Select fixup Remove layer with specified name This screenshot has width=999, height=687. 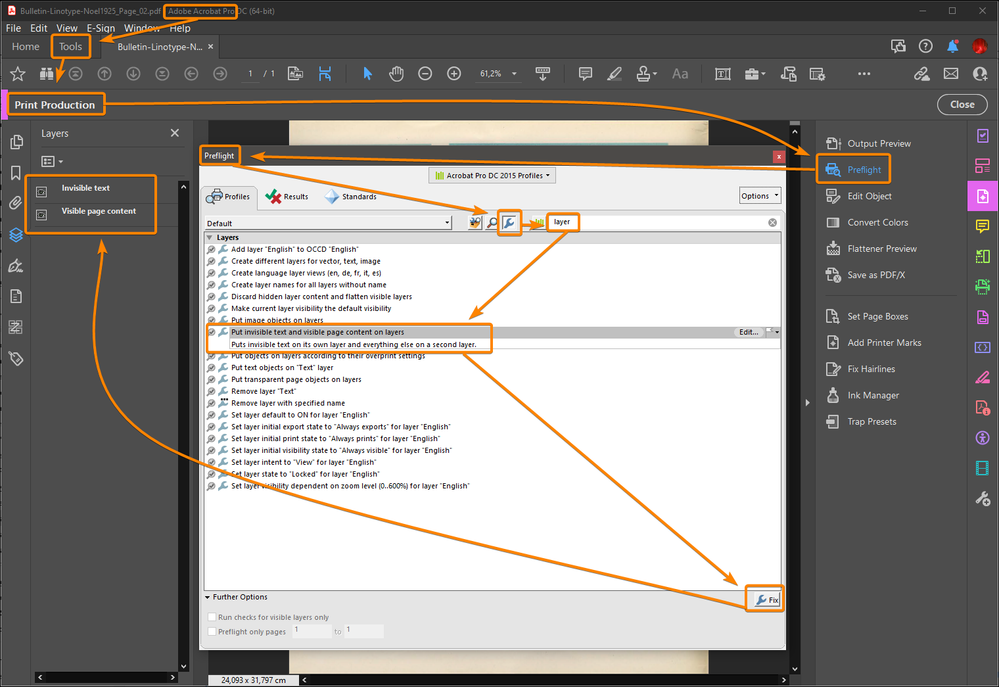[288, 403]
